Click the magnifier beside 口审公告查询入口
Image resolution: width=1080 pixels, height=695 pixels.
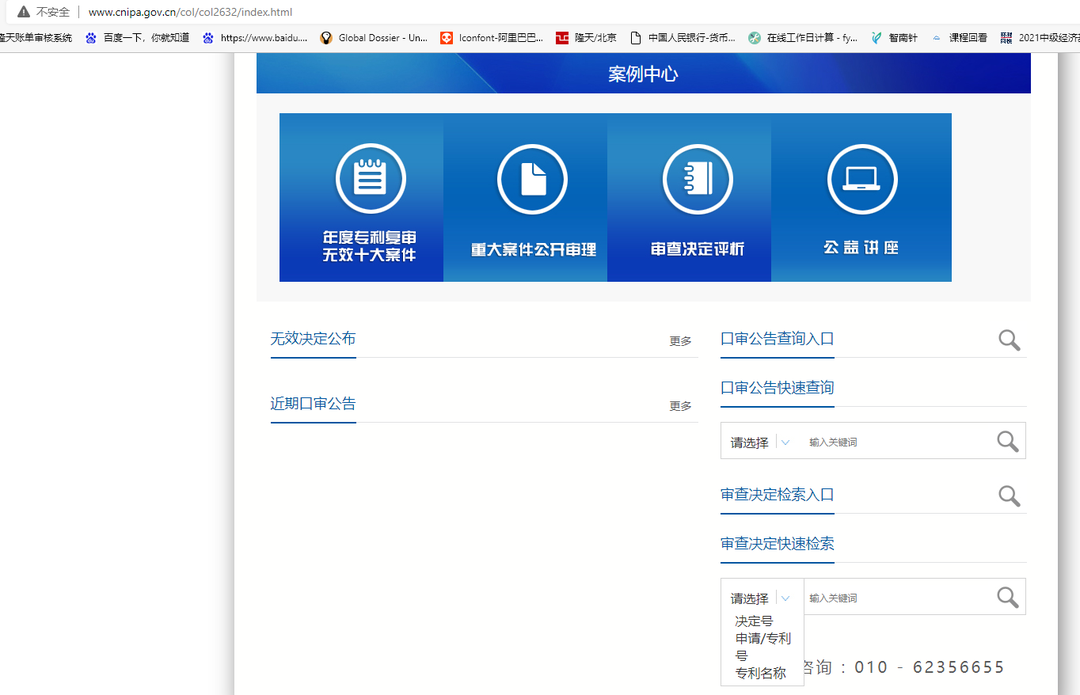point(1009,340)
